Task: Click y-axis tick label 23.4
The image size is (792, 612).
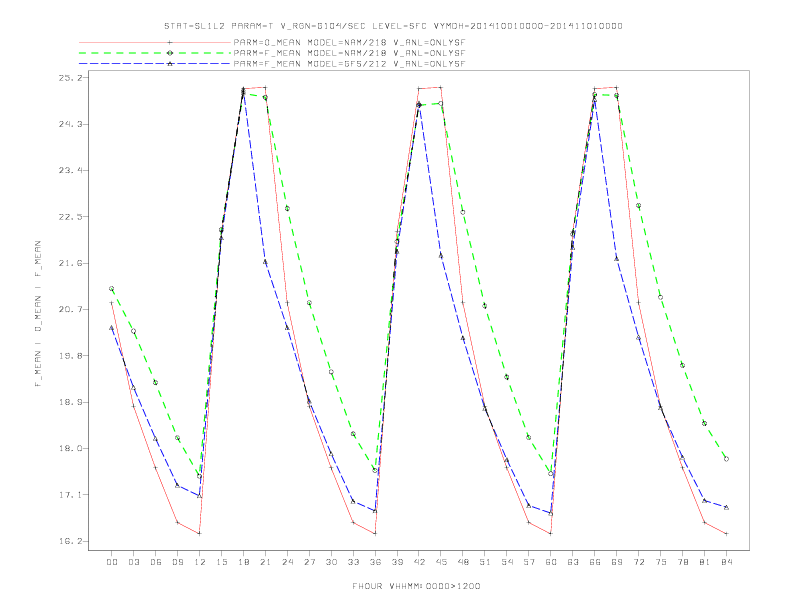Action: pos(70,170)
